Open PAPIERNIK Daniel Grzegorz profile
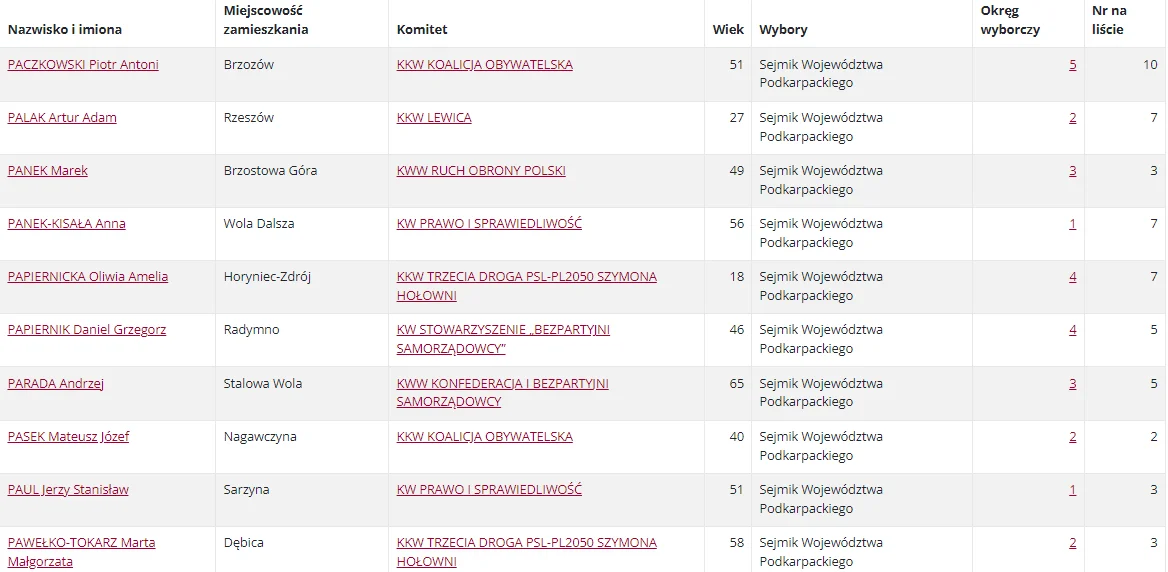The height and width of the screenshot is (572, 1168). click(86, 330)
